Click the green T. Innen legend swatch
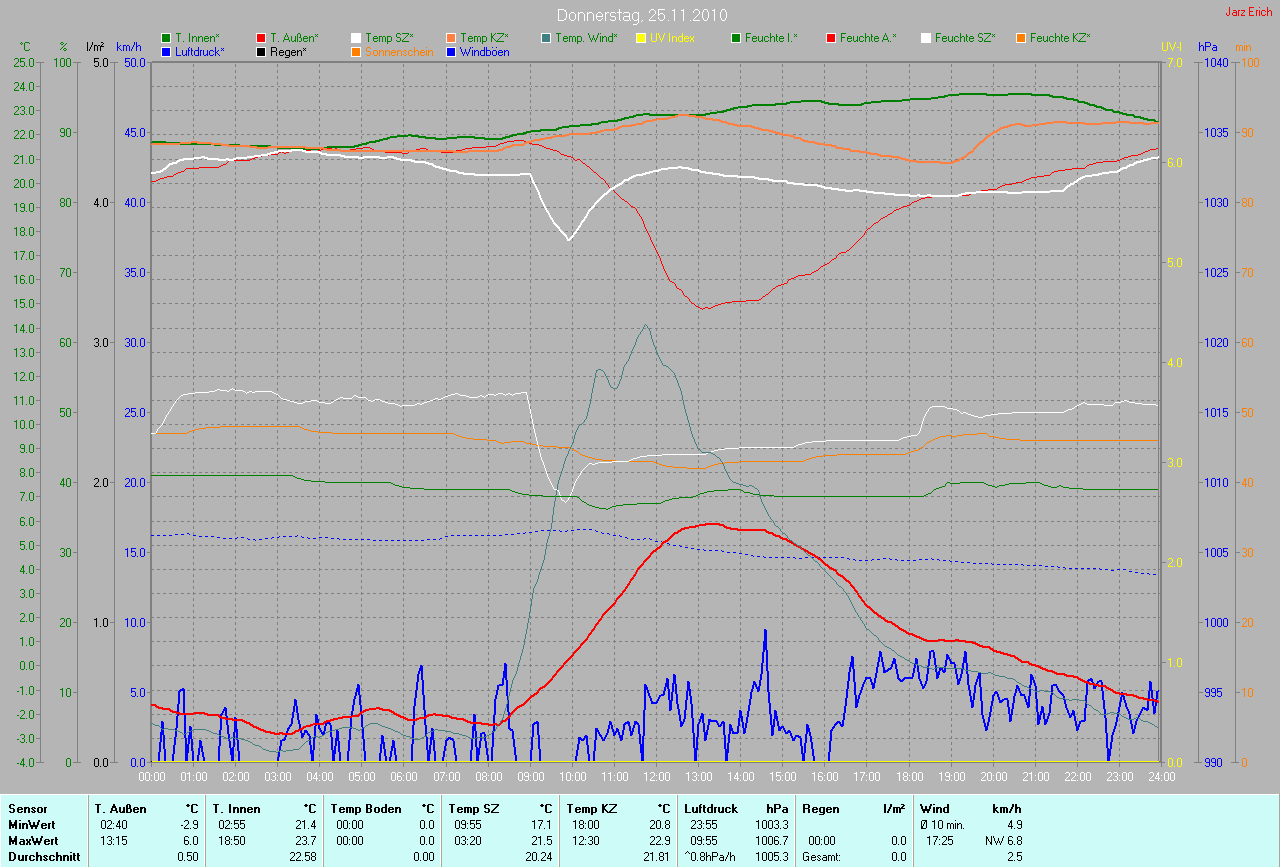 pos(166,38)
